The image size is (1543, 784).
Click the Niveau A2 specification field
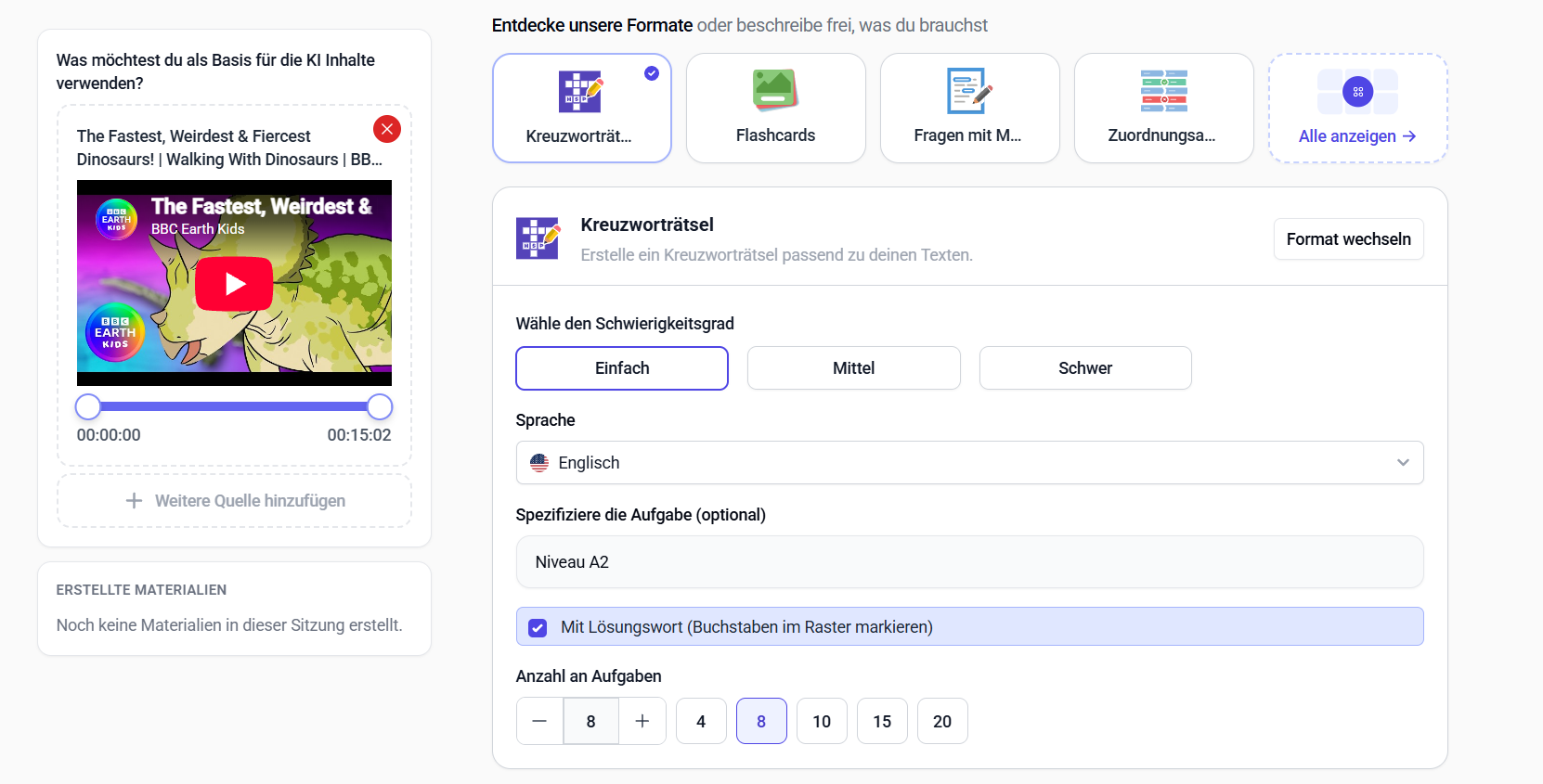969,562
